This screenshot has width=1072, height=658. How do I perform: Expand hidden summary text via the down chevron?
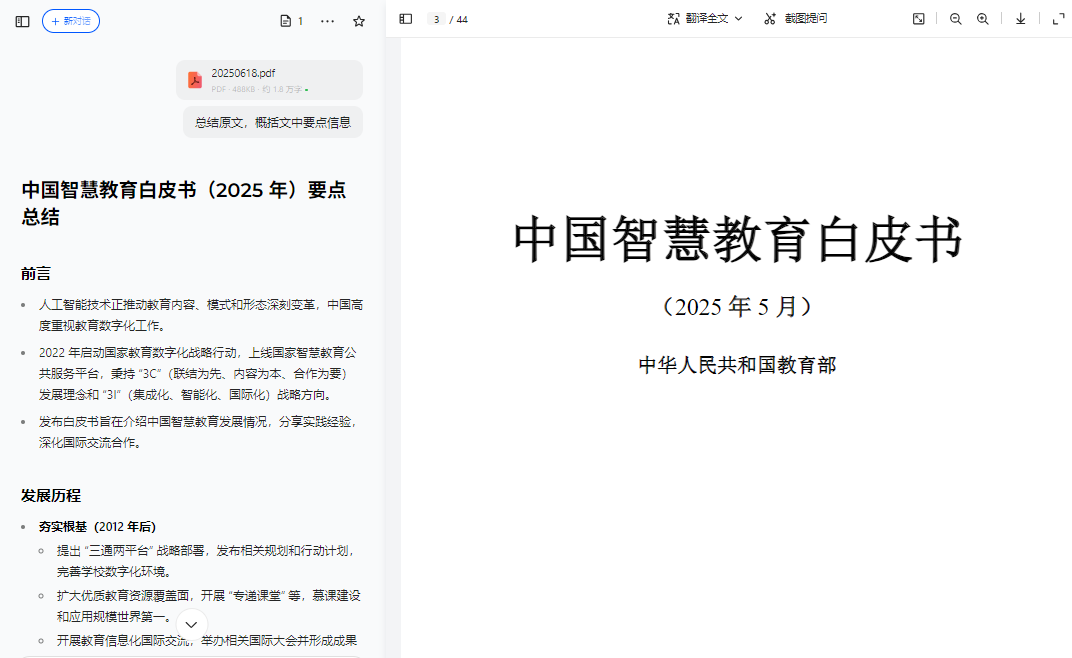[x=190, y=623]
